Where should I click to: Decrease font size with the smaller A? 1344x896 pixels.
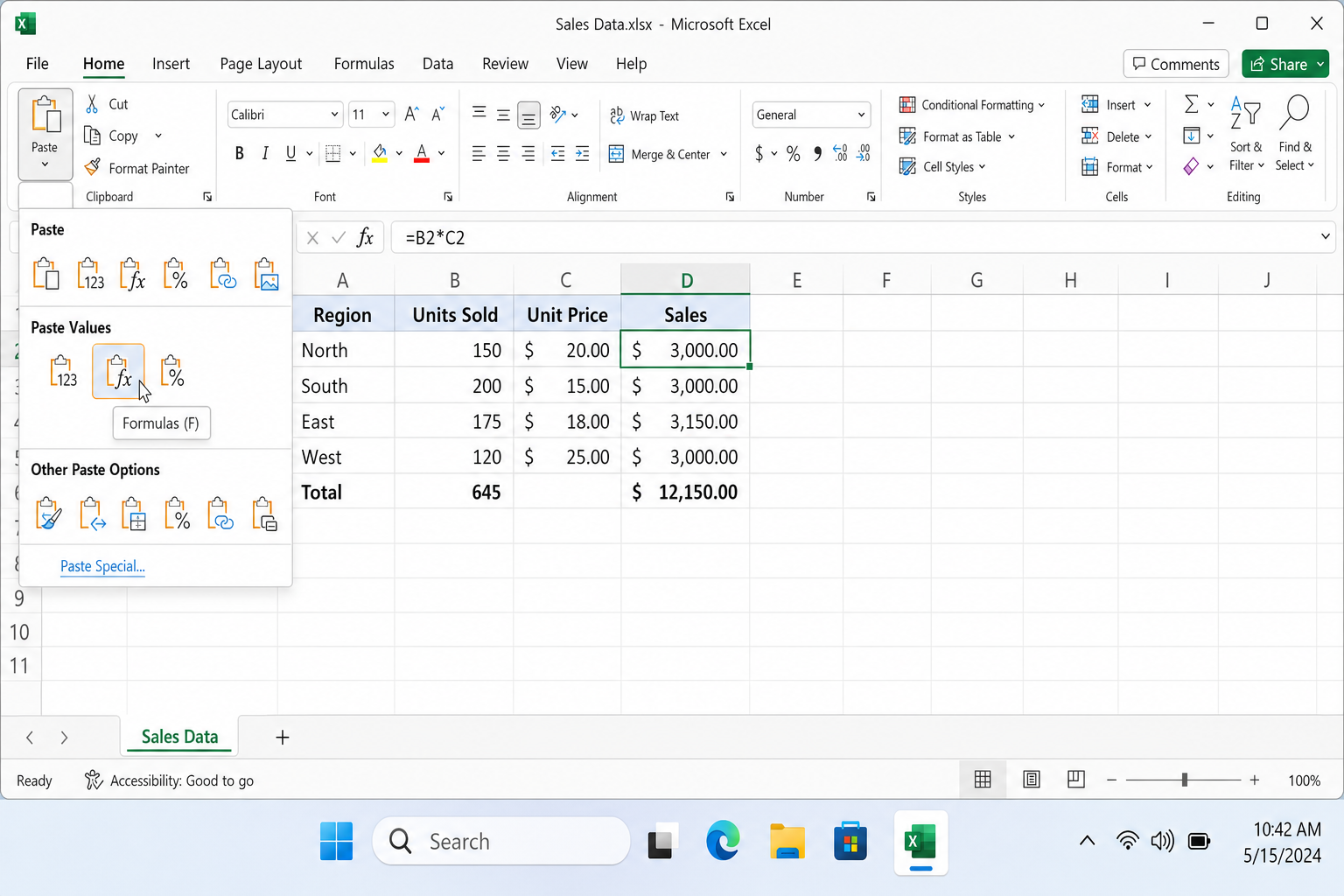[x=438, y=114]
